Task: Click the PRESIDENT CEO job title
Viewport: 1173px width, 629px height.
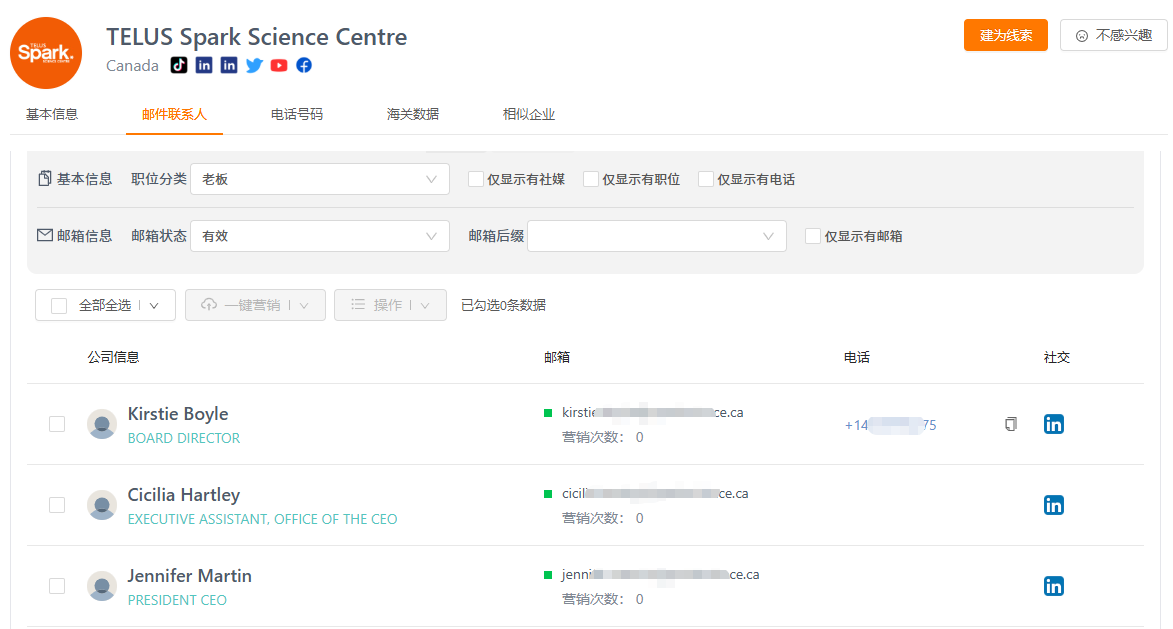Action: pos(177,599)
